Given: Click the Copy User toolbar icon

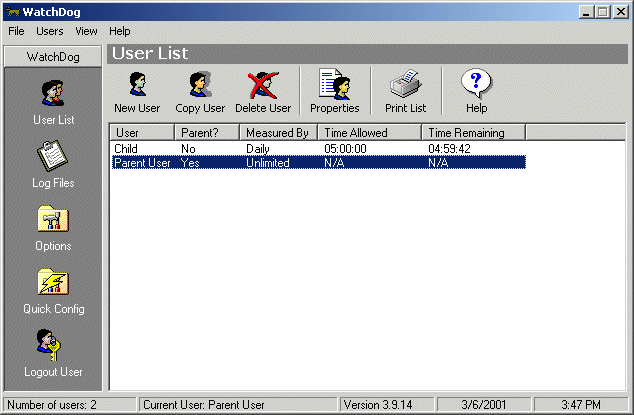Looking at the screenshot, I should (x=201, y=84).
